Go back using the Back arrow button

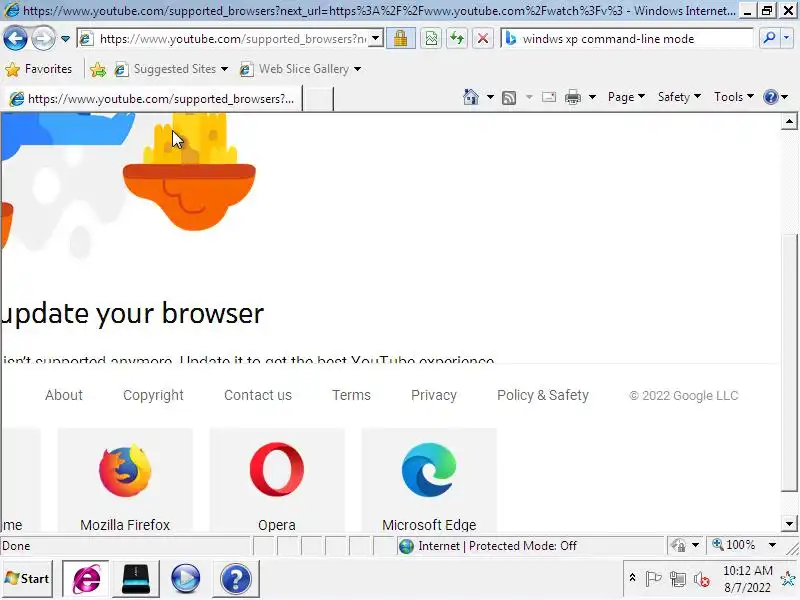(15, 39)
